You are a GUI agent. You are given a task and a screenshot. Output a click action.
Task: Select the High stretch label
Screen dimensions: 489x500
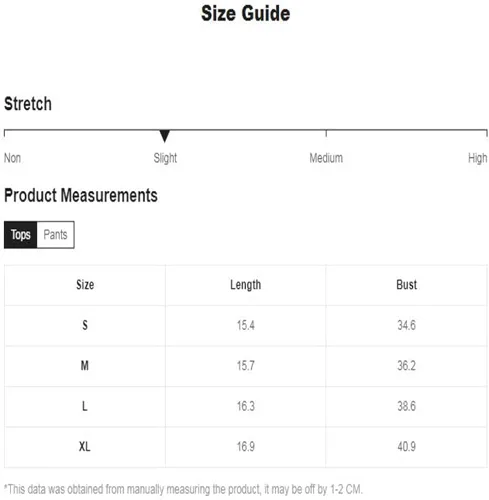(477, 158)
